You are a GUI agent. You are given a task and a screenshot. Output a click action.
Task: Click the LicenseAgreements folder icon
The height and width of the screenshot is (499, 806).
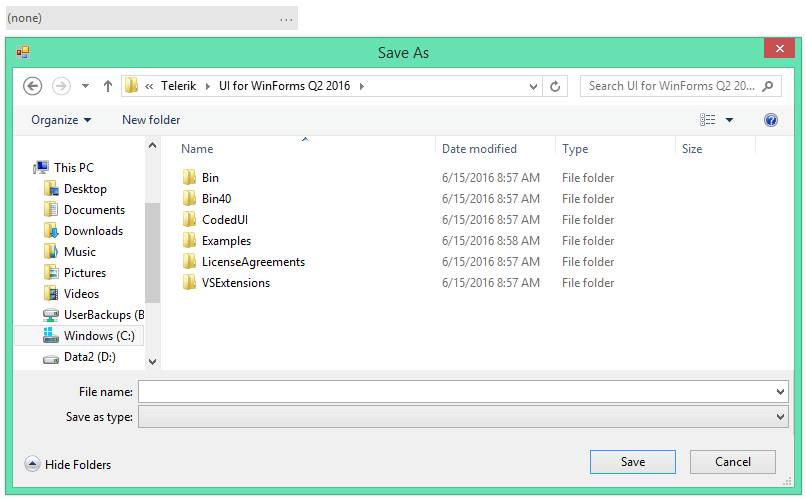coord(189,262)
